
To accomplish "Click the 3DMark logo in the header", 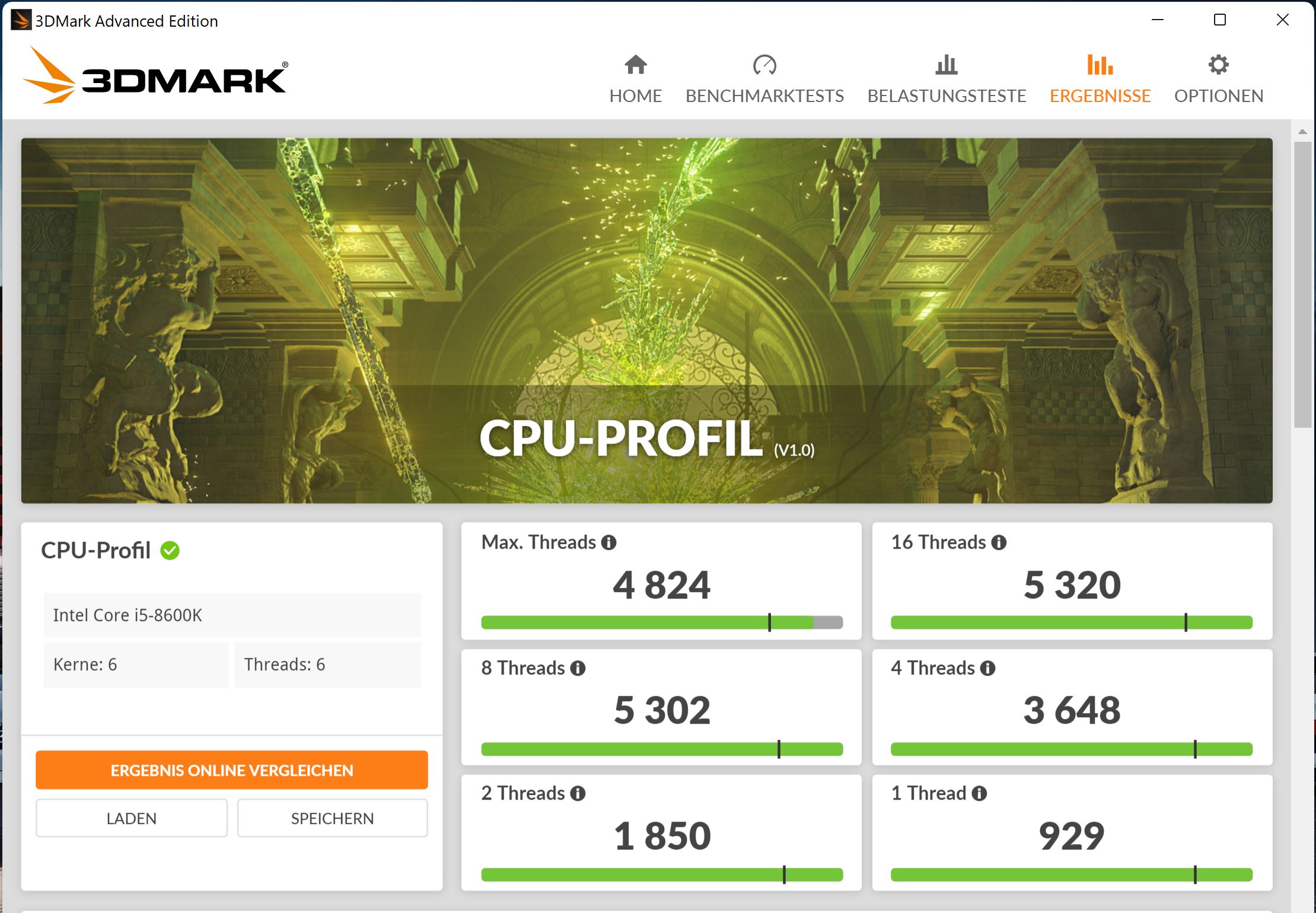I will 155,77.
